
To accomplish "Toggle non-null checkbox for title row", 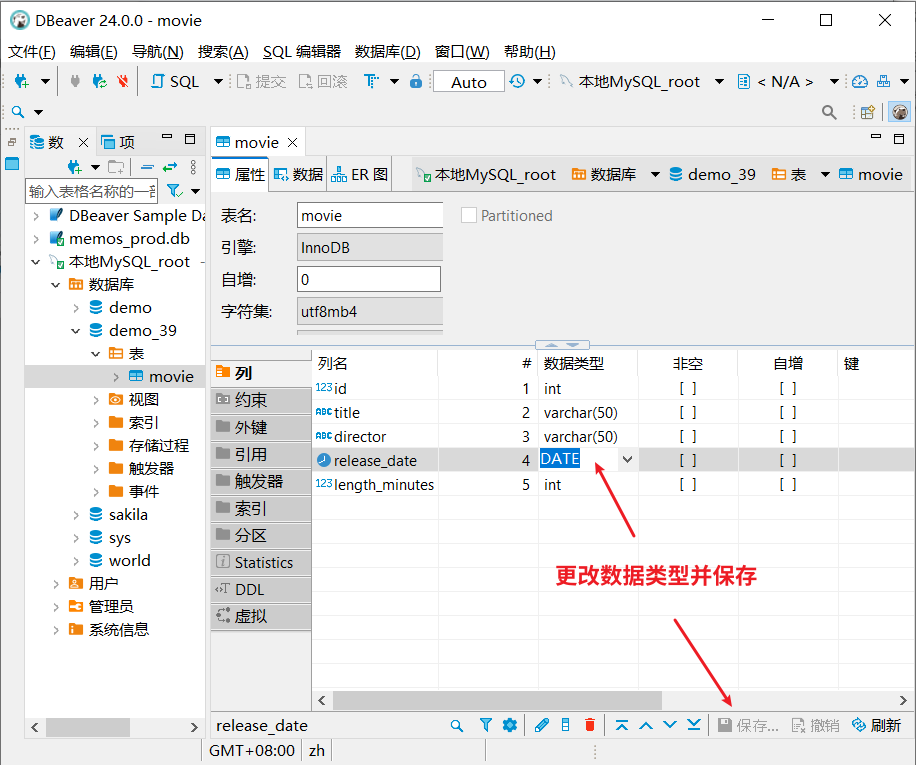I will [x=688, y=412].
